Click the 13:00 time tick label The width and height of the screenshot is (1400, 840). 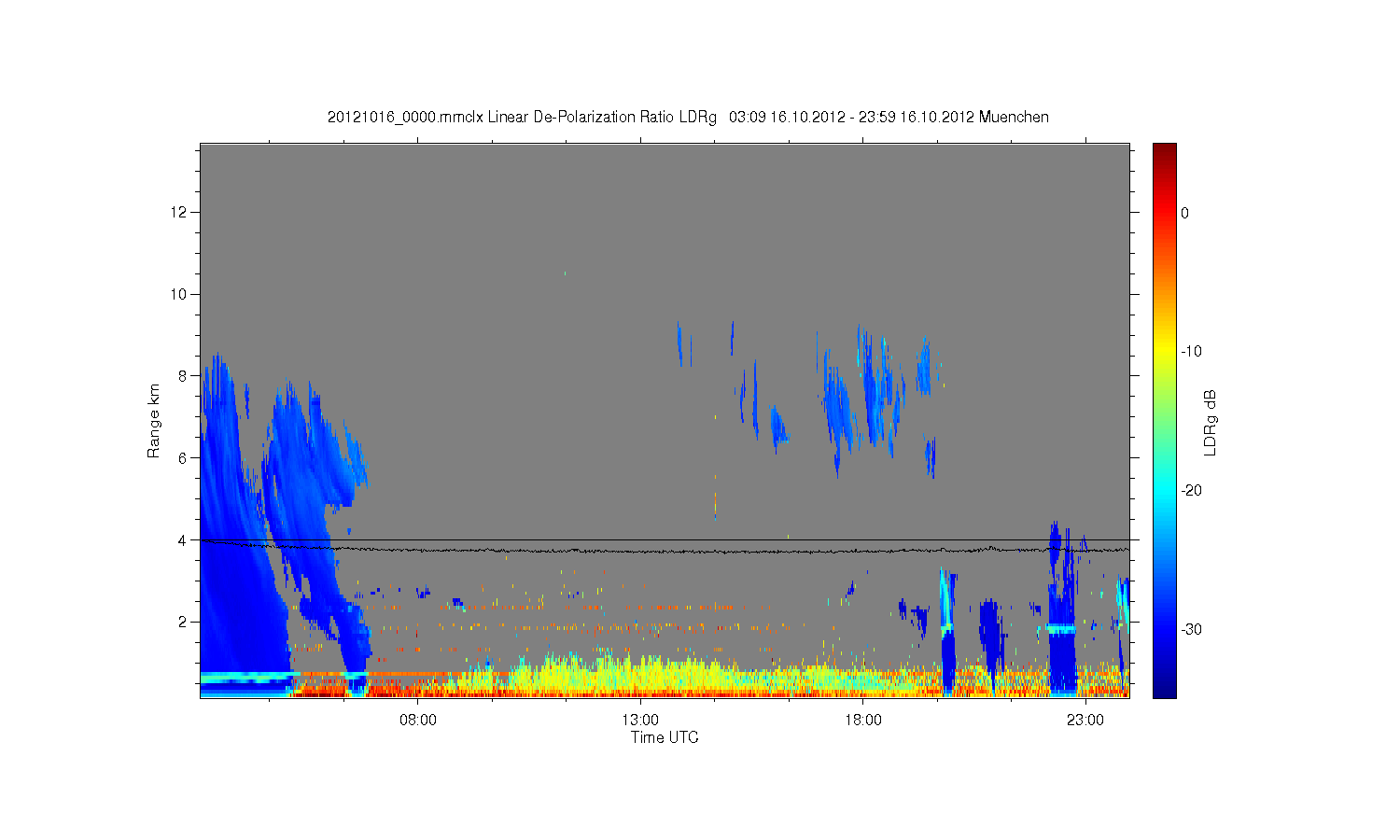[x=640, y=721]
